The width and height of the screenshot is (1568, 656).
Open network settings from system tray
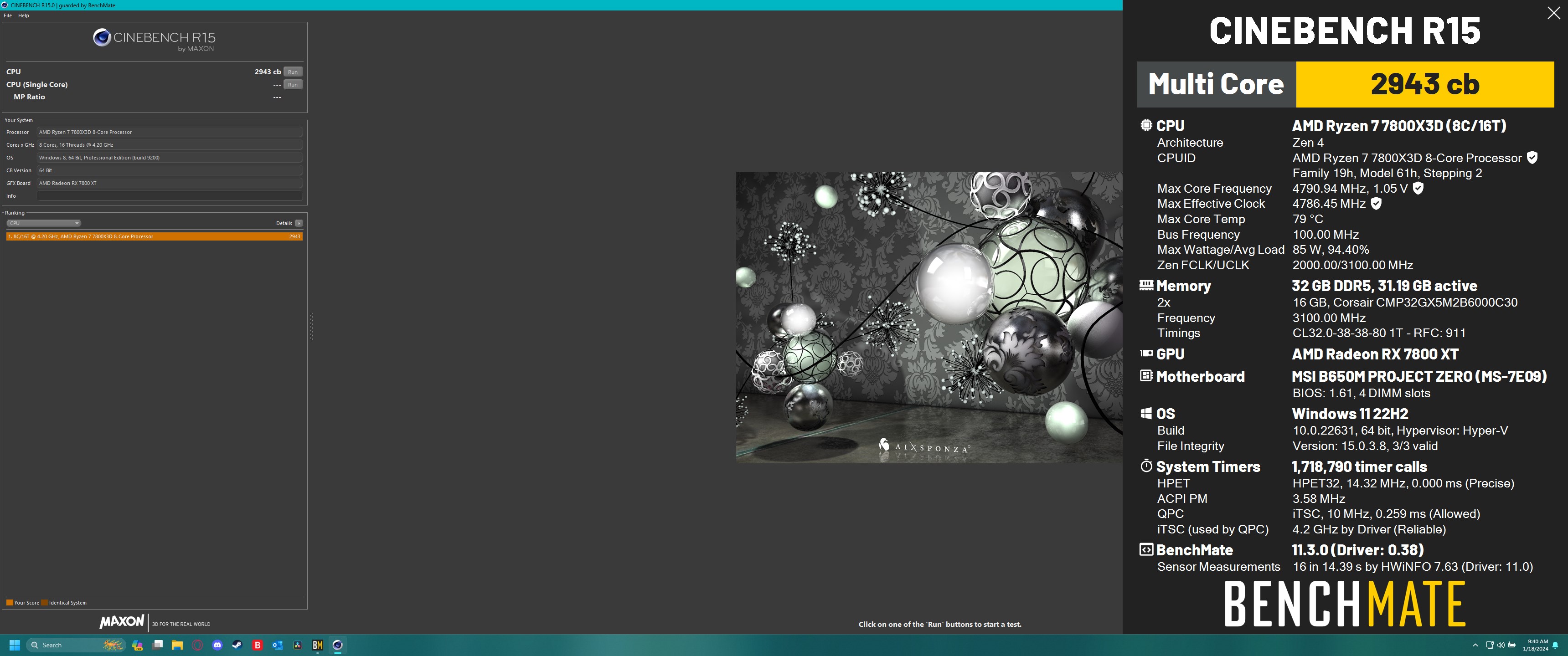[x=1490, y=645]
